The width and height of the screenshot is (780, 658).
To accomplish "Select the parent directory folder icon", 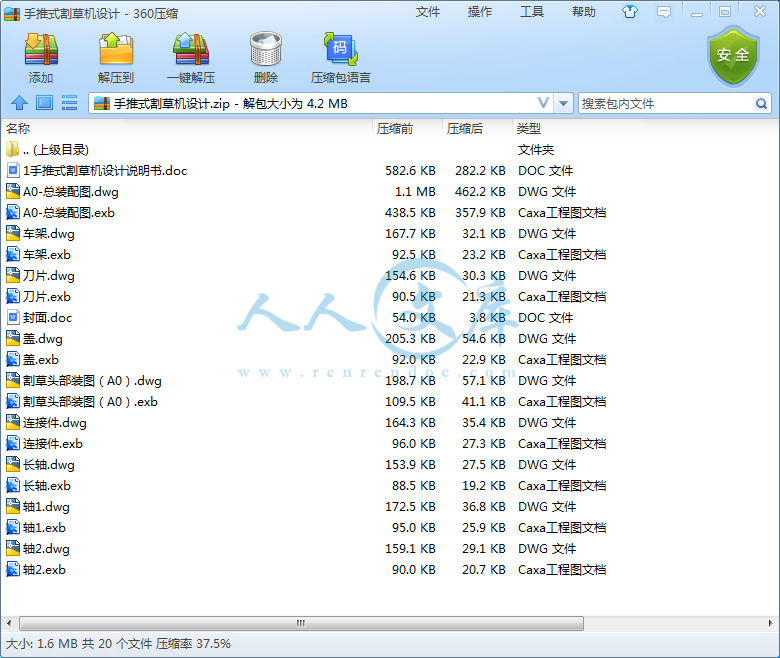I will tap(12, 149).
